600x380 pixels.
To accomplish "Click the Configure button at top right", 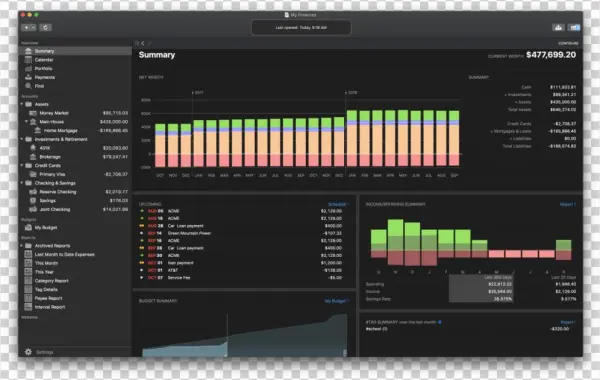I will pyautogui.click(x=568, y=43).
